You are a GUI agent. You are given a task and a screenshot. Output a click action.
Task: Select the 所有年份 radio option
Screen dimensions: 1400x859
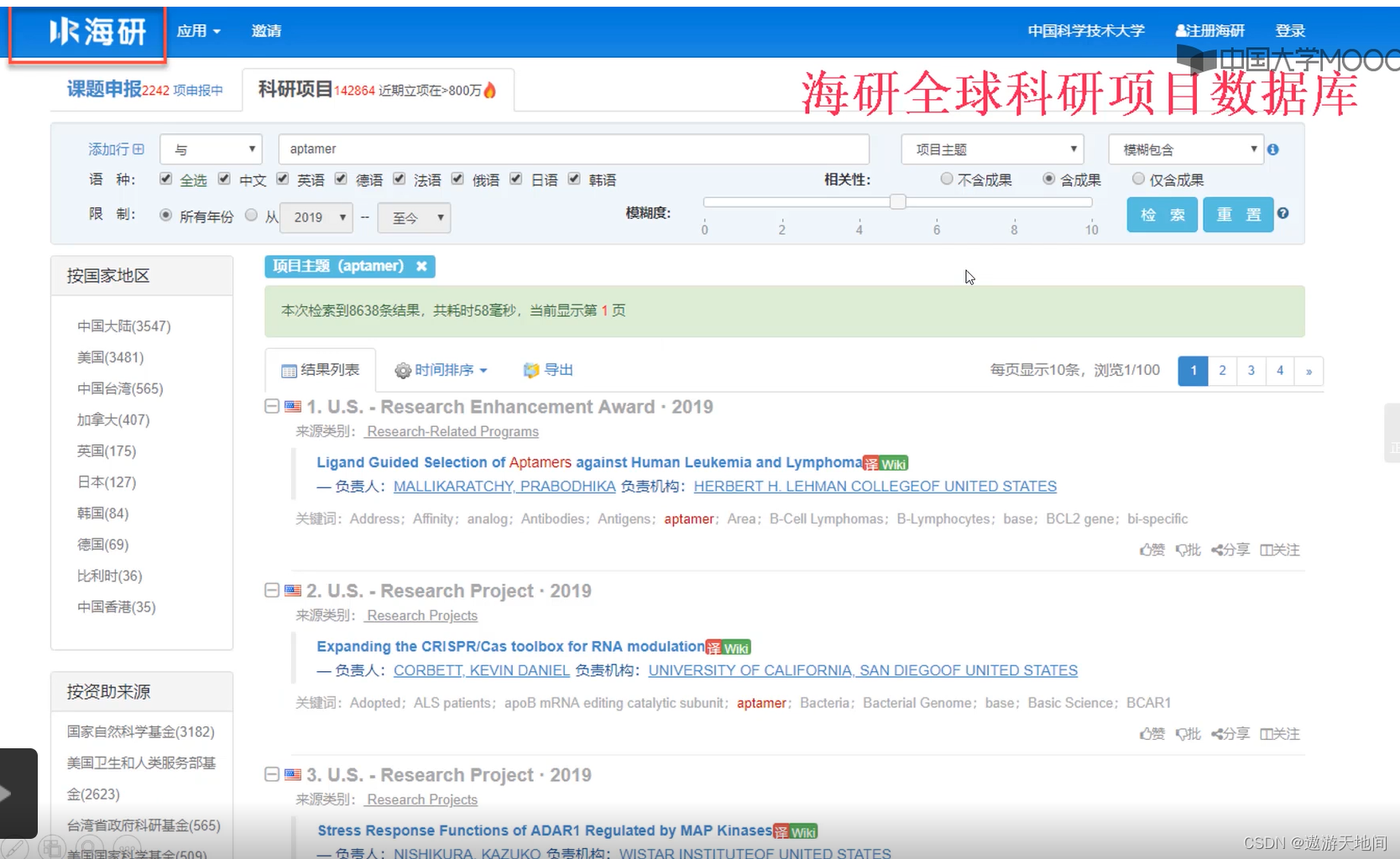(165, 216)
